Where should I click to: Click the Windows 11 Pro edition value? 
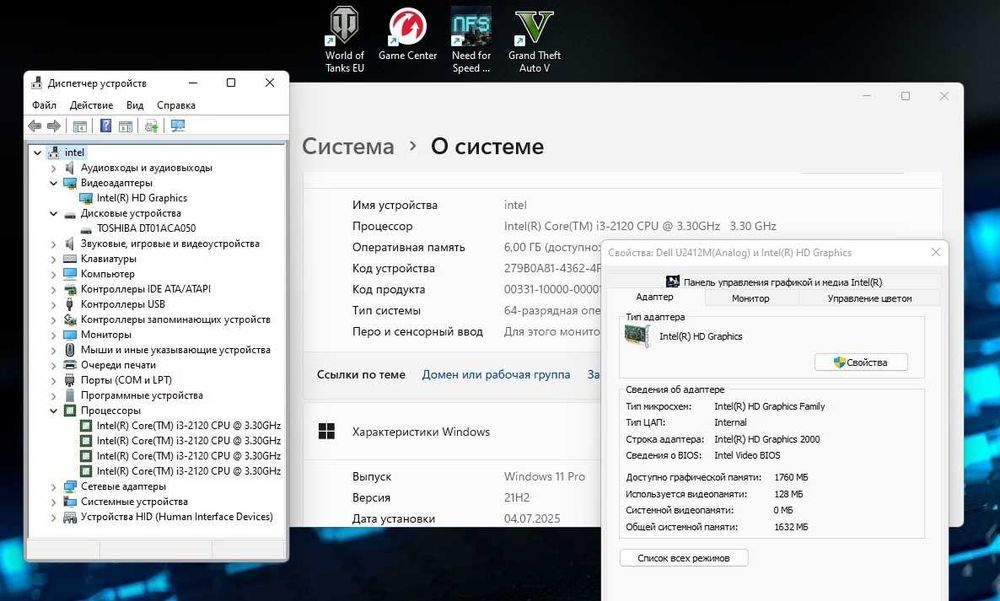(544, 477)
